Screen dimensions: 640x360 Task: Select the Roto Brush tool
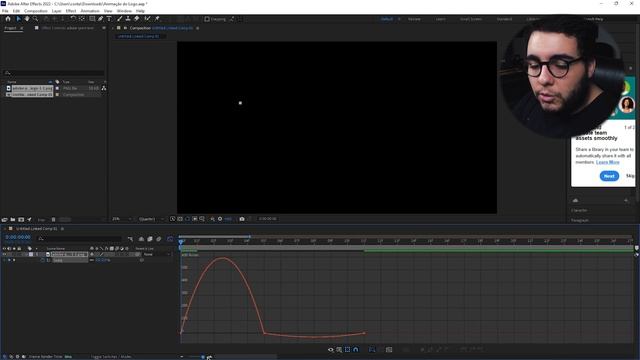147,19
